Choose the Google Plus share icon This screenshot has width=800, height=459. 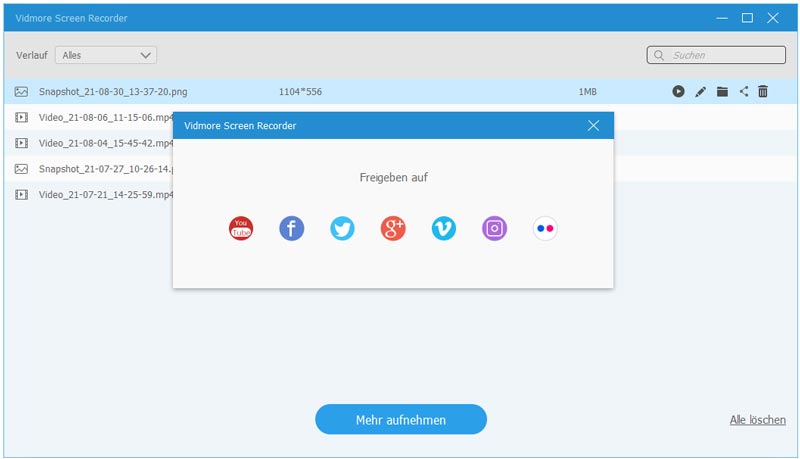[x=393, y=229]
